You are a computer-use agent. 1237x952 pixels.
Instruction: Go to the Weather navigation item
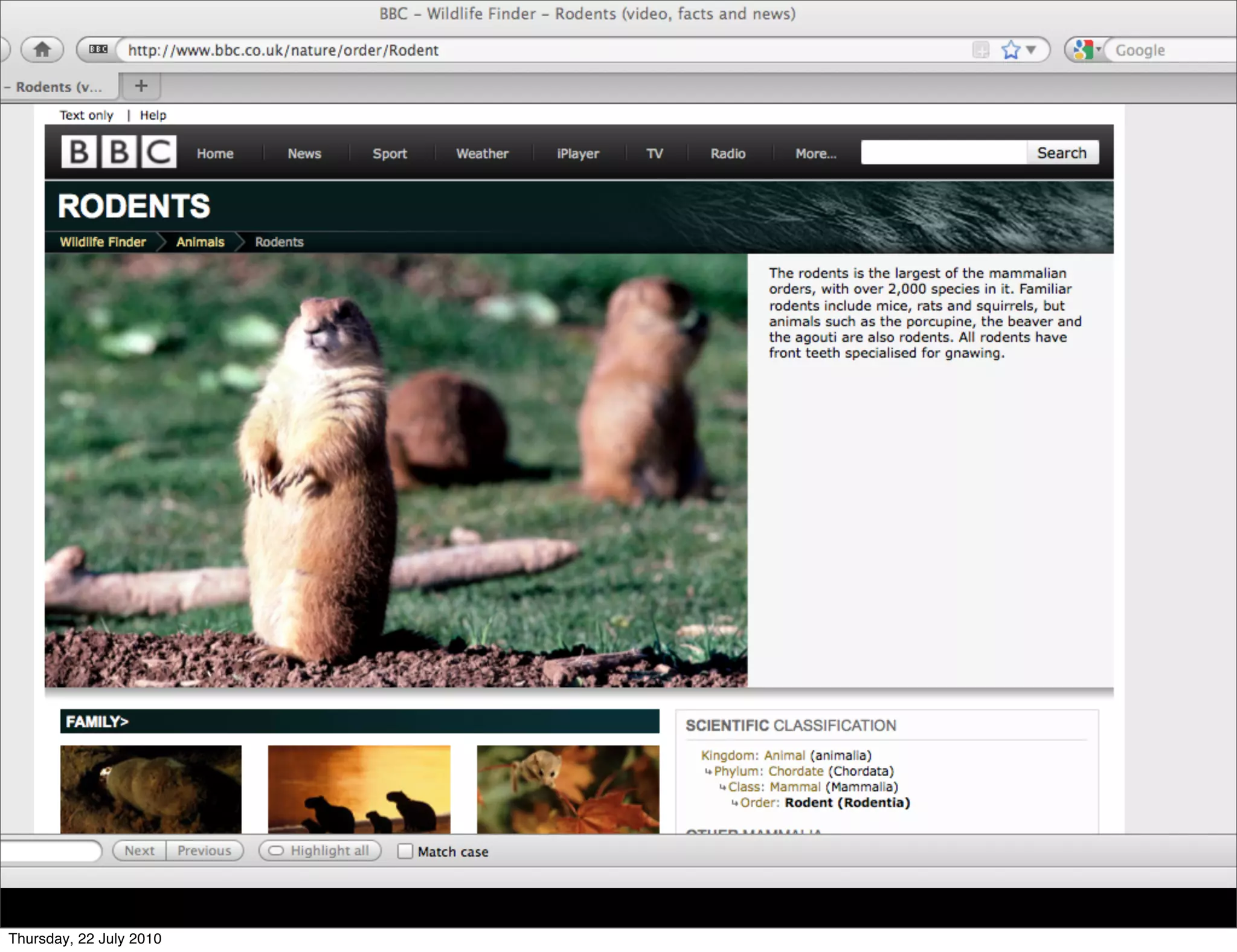(x=482, y=153)
